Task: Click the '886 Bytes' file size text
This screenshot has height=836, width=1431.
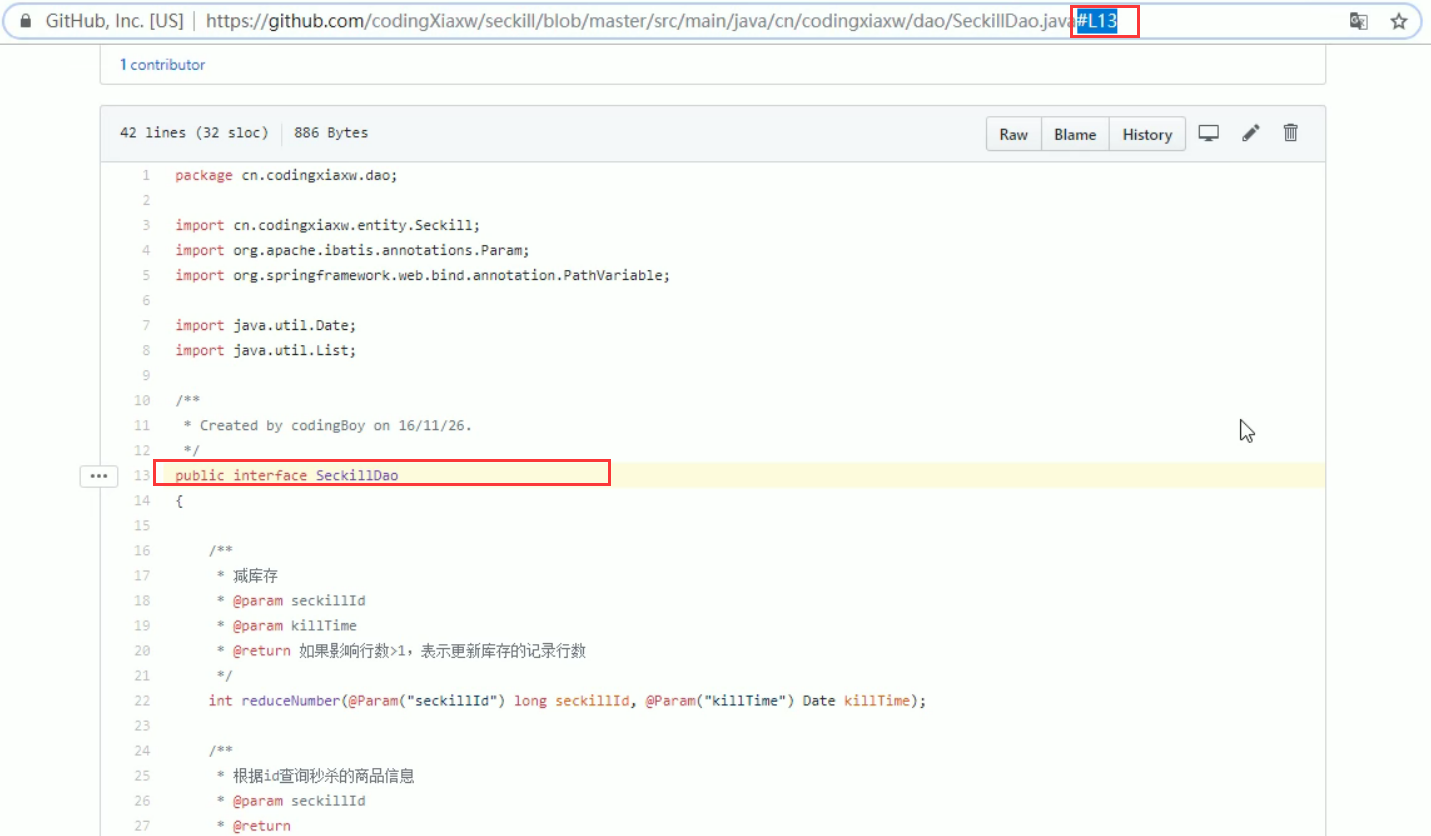Action: 331,132
